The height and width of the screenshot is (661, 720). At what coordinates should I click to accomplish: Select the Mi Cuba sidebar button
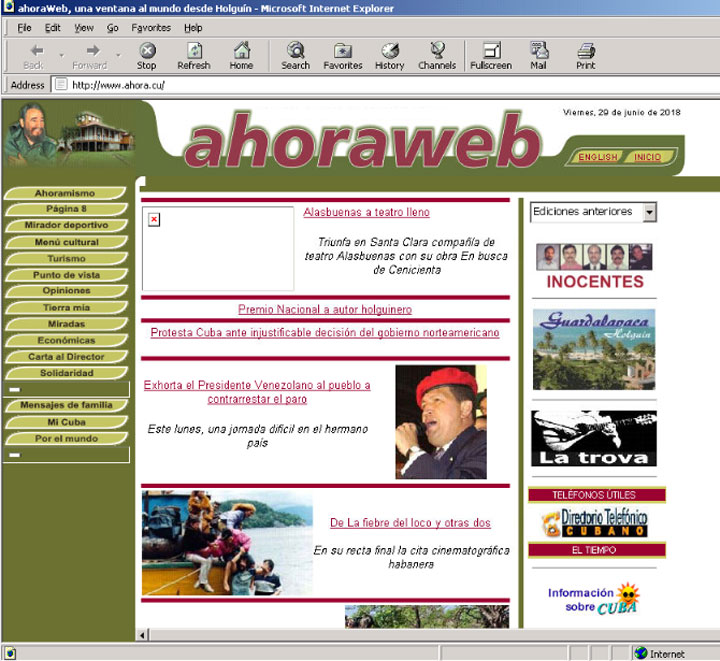66,422
